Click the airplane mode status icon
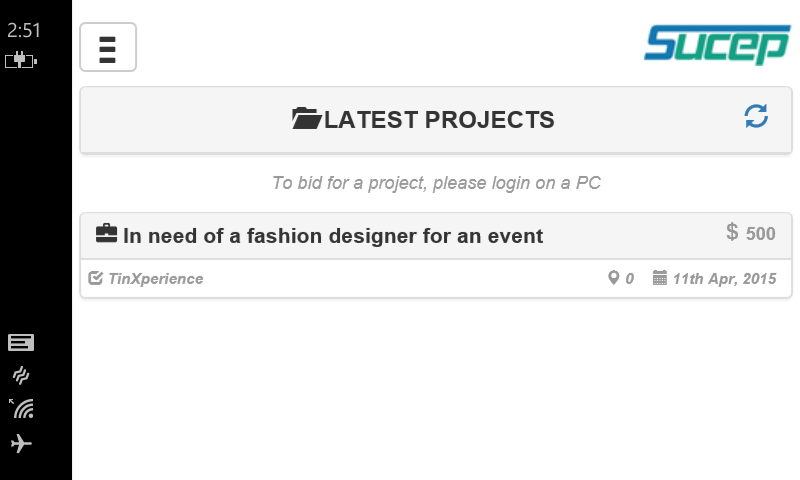This screenshot has height=480, width=800. [21, 443]
